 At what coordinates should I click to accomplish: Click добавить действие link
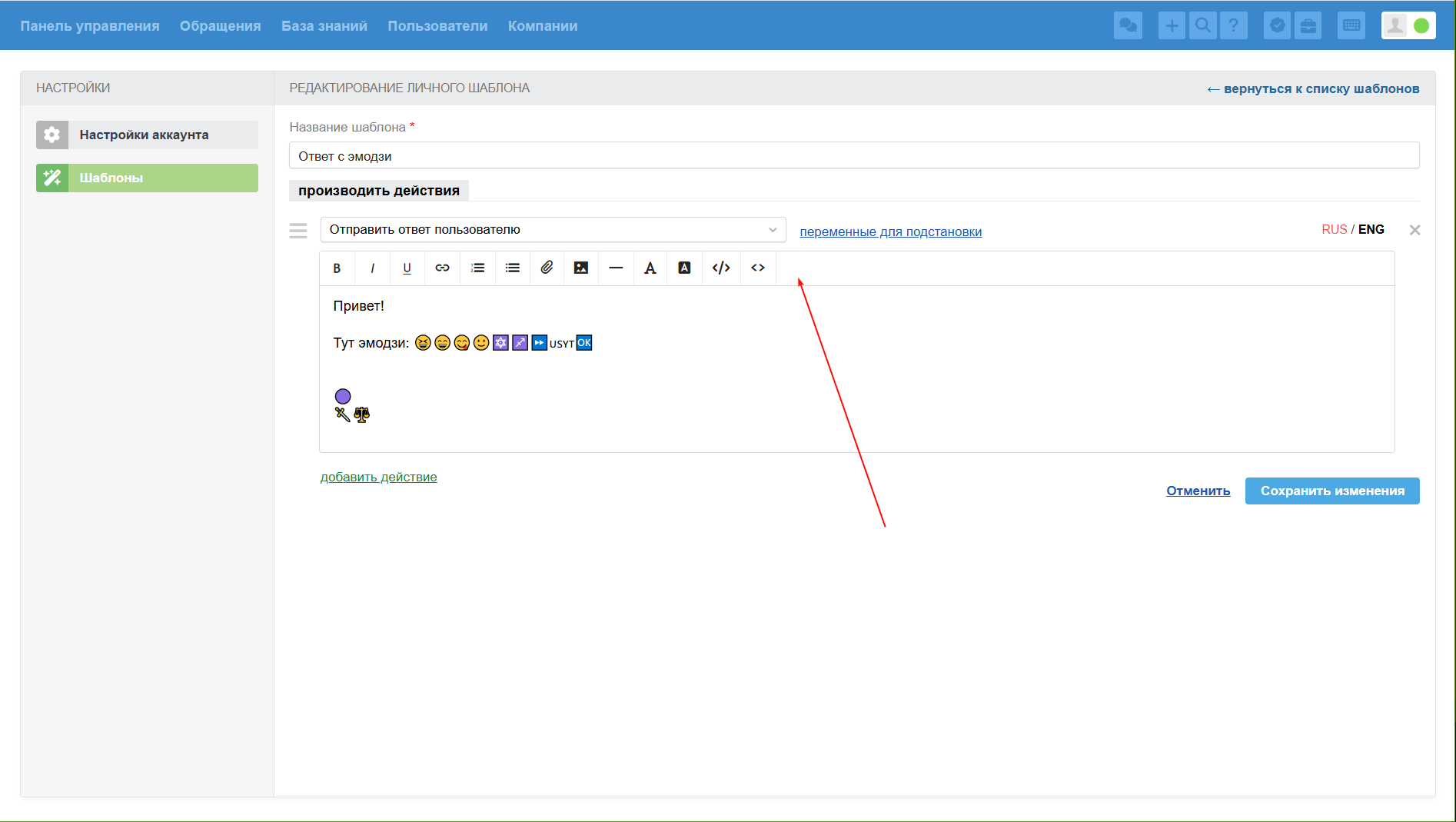pos(378,477)
